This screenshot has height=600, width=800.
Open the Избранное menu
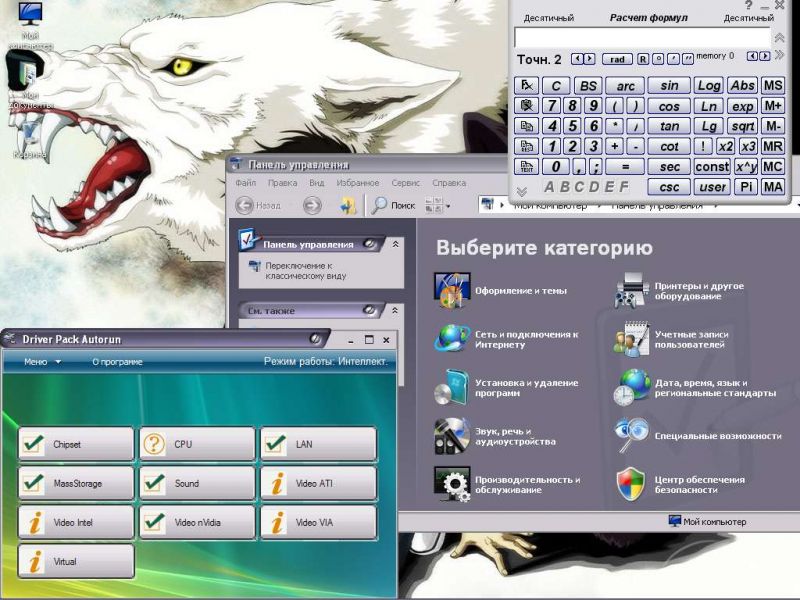click(x=357, y=183)
